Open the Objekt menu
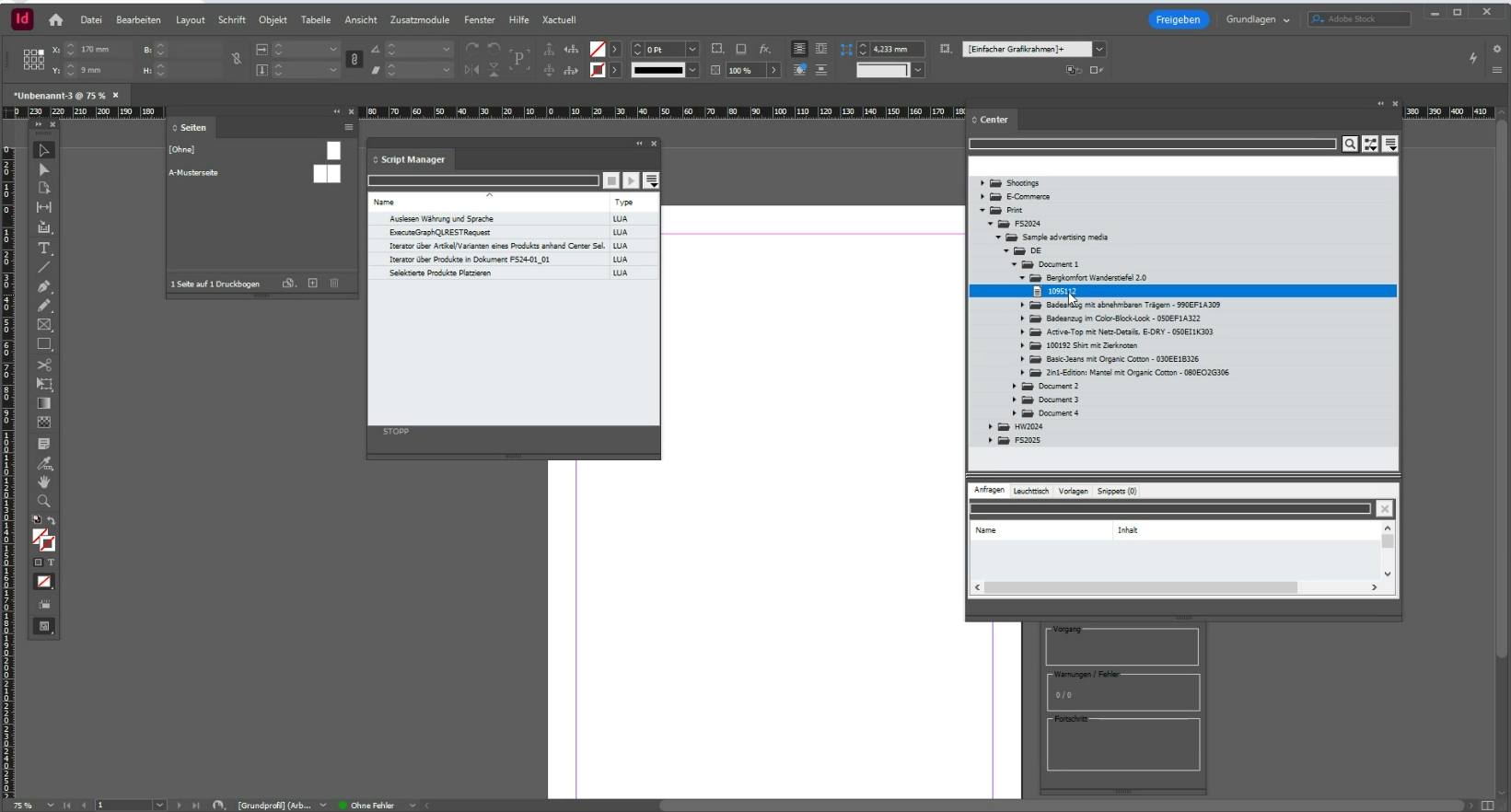 click(273, 19)
